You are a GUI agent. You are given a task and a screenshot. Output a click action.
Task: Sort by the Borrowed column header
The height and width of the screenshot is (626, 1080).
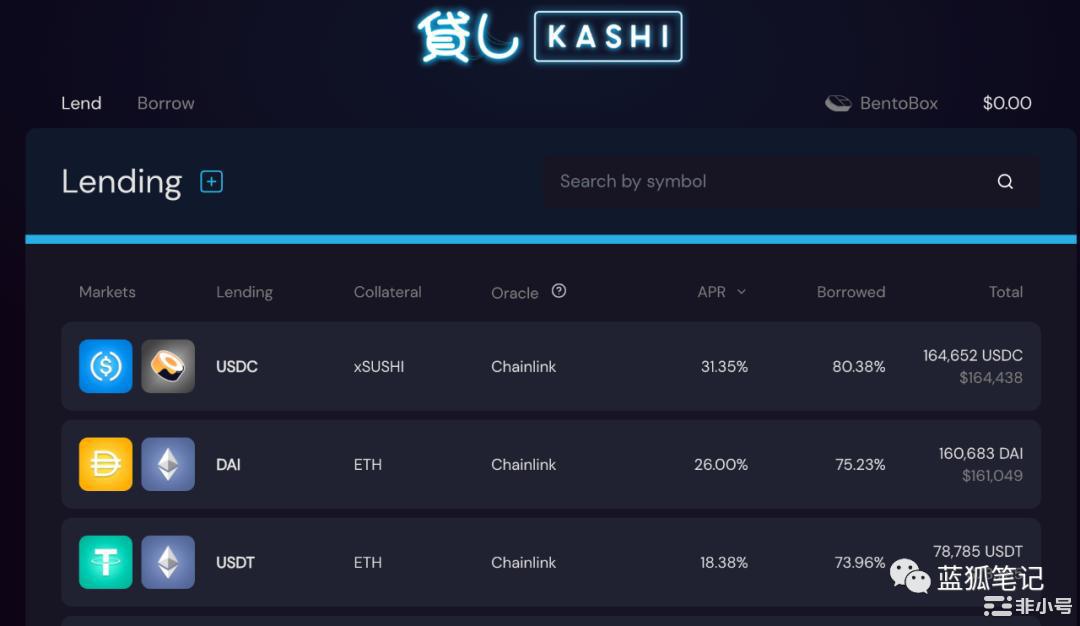(x=851, y=292)
